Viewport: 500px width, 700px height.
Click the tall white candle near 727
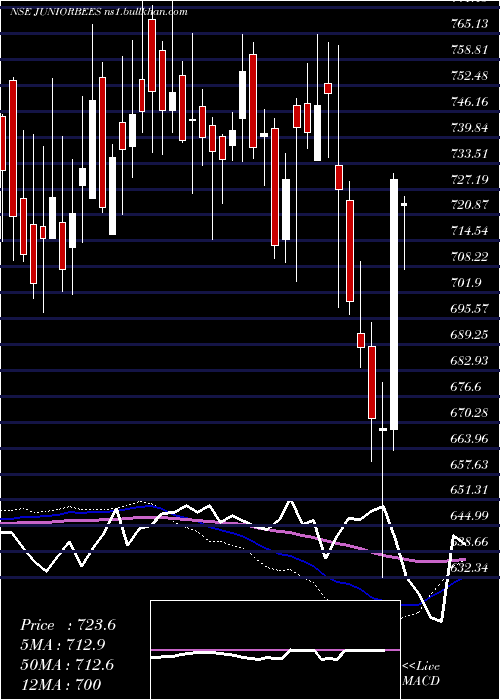[x=394, y=304]
